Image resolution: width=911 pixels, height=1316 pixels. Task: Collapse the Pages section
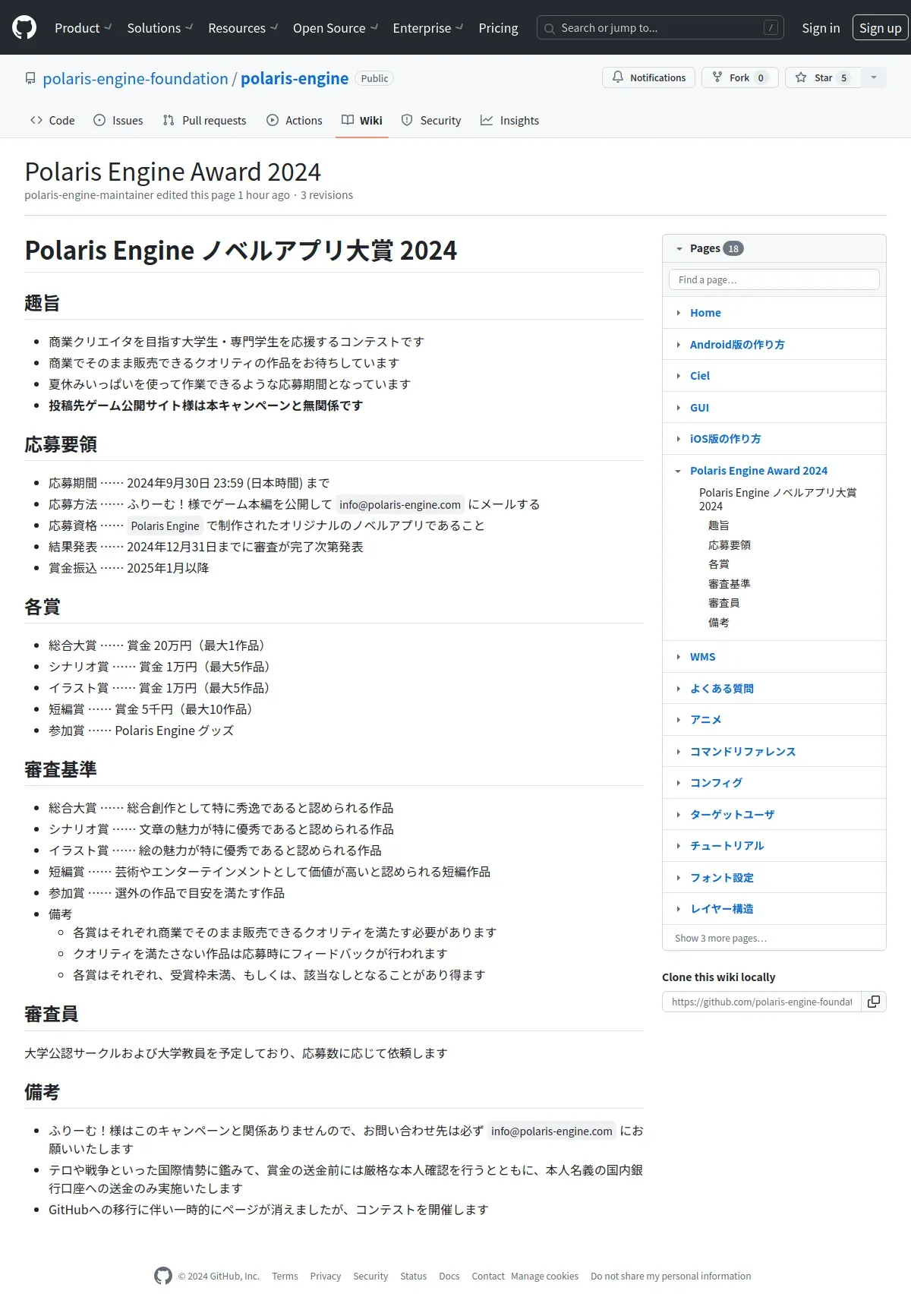pyautogui.click(x=679, y=248)
